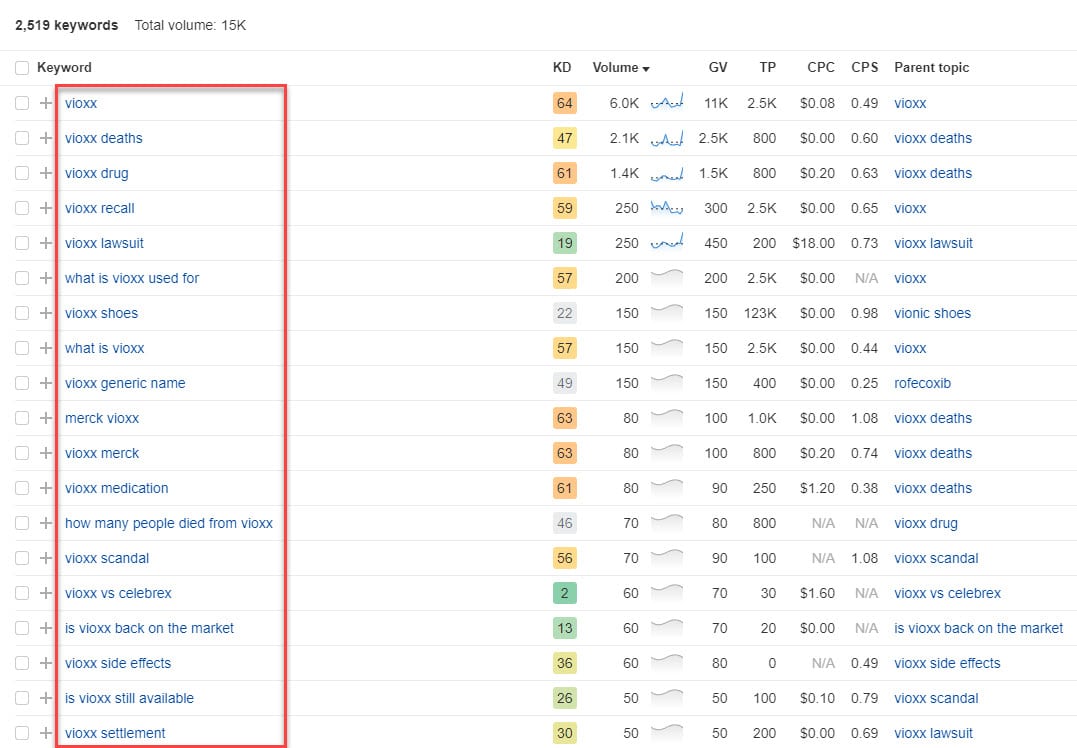Check the box for keyword vioxx
Image resolution: width=1077 pixels, height=748 pixels.
(x=22, y=103)
